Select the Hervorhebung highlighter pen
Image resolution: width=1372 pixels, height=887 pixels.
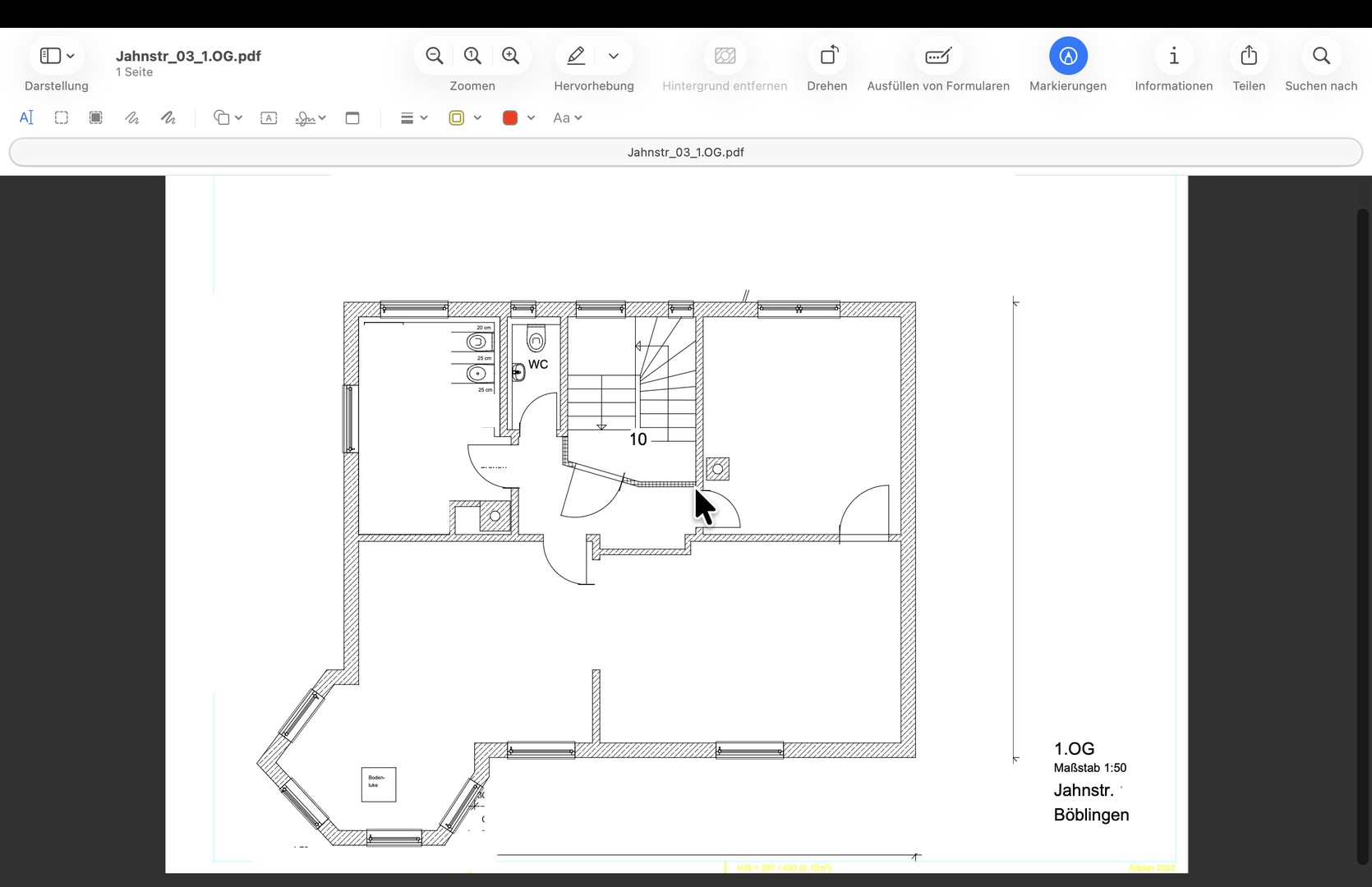point(576,56)
